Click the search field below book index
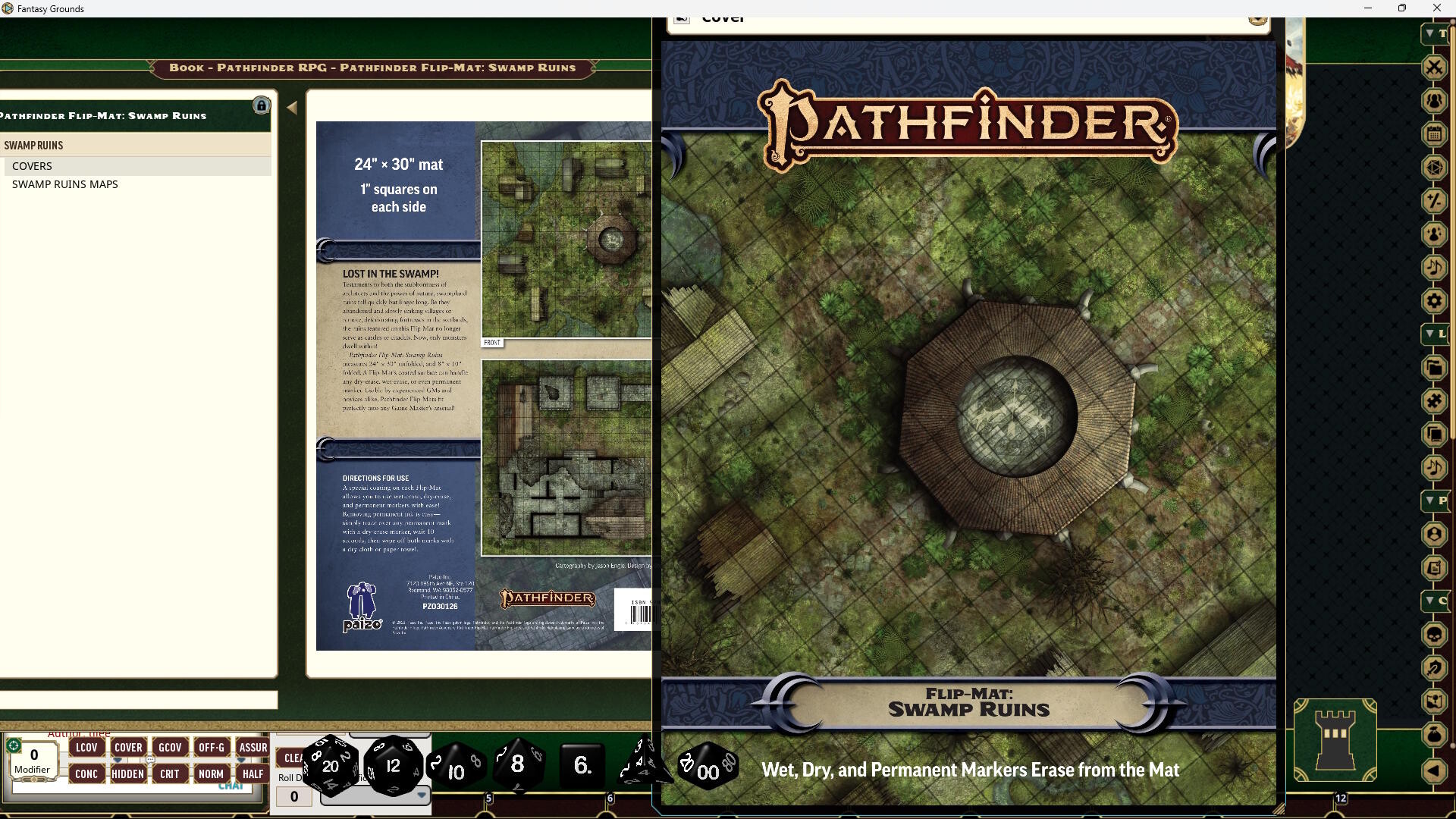The height and width of the screenshot is (819, 1456). pyautogui.click(x=139, y=700)
